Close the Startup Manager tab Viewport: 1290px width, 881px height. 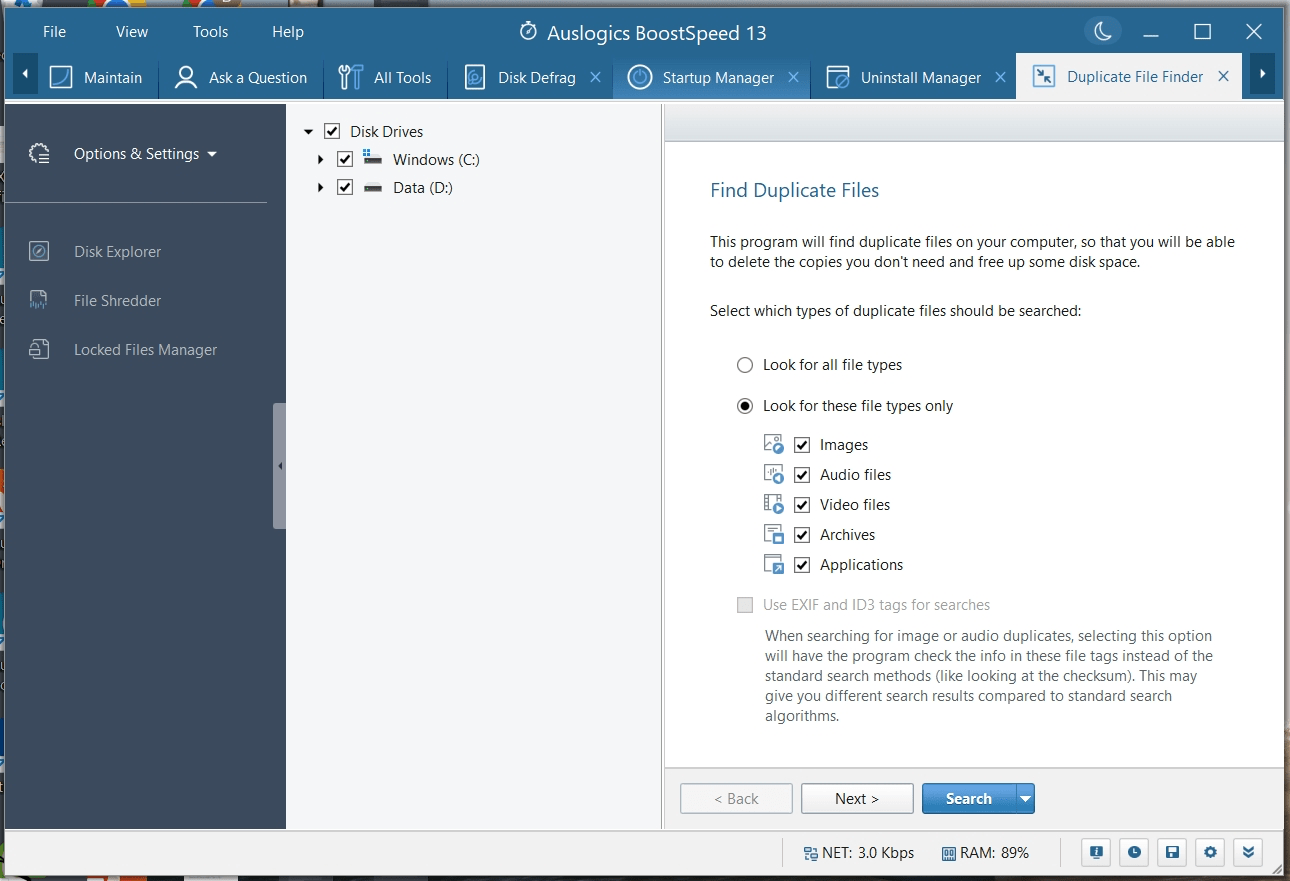[793, 77]
